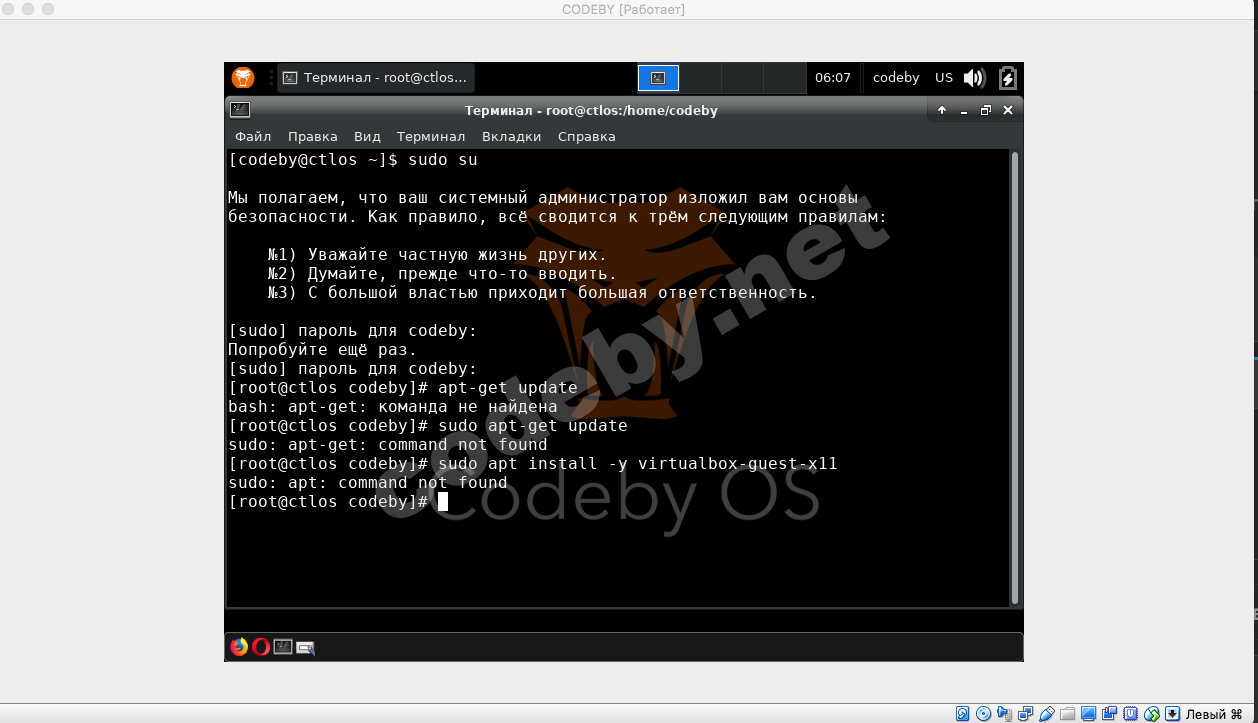The width and height of the screenshot is (1258, 723).
Task: Open the Справка menu
Action: (586, 137)
